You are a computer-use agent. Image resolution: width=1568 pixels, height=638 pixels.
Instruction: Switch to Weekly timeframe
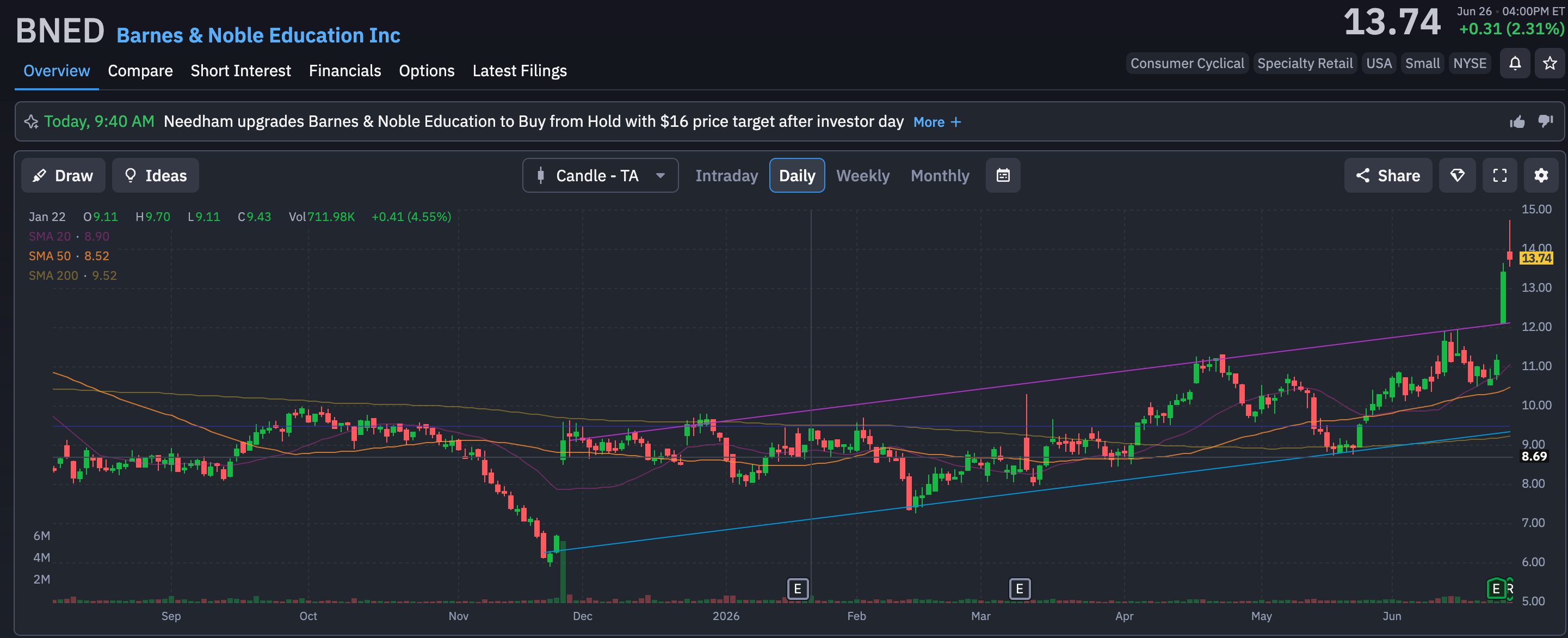tap(862, 175)
